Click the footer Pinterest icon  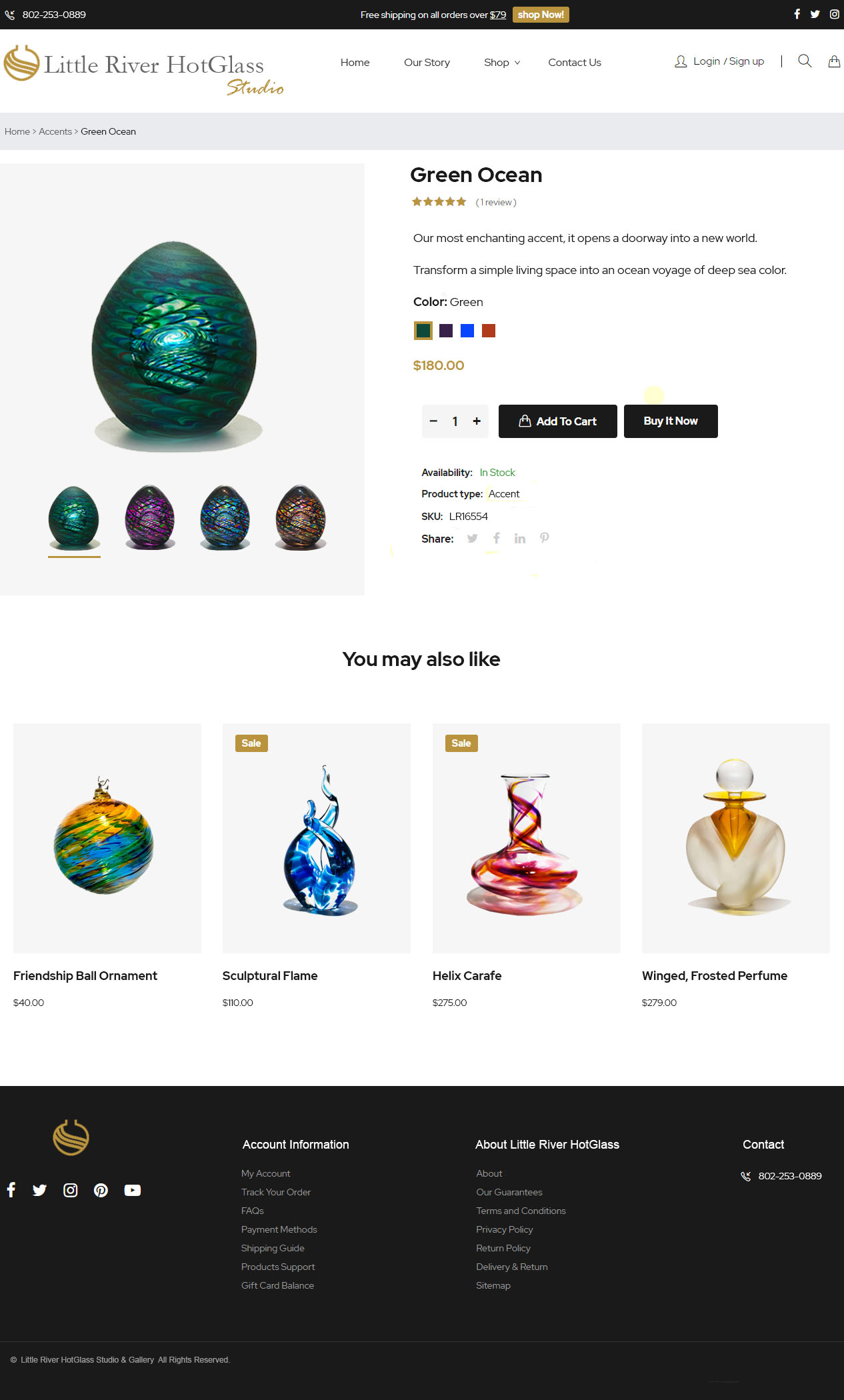(101, 1190)
